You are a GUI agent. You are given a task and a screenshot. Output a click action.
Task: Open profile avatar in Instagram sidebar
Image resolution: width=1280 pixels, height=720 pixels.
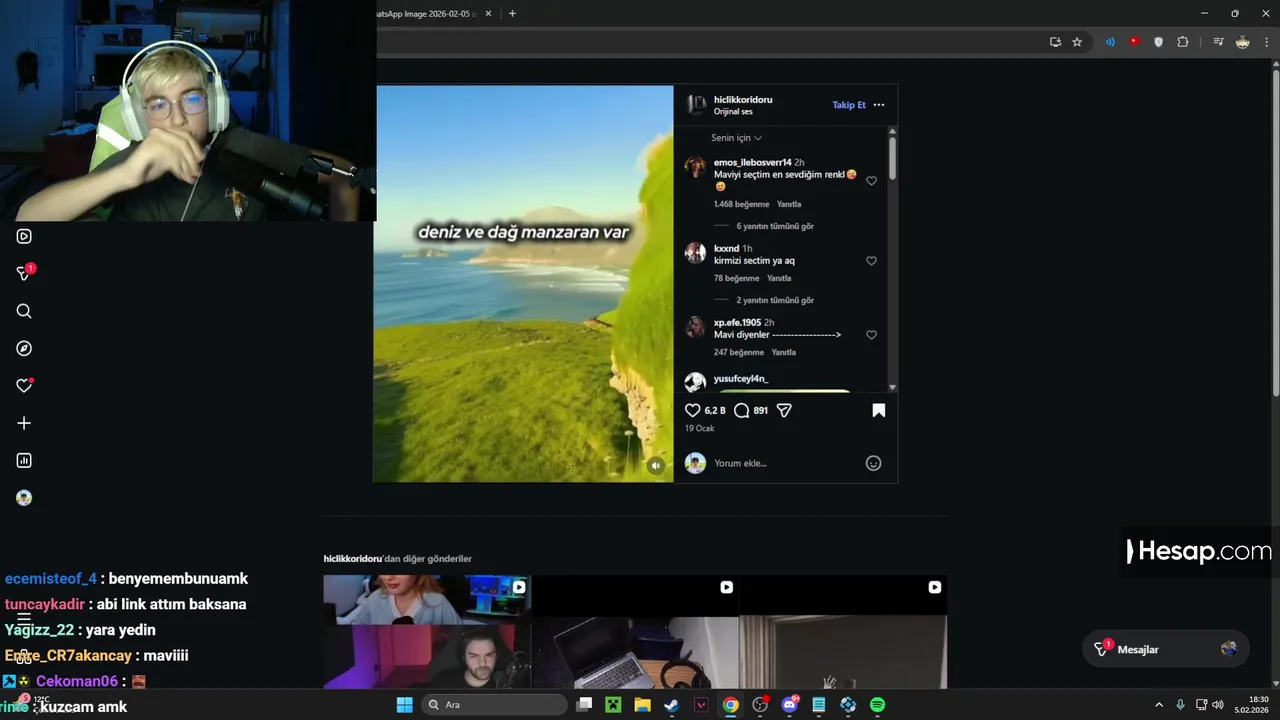click(24, 498)
